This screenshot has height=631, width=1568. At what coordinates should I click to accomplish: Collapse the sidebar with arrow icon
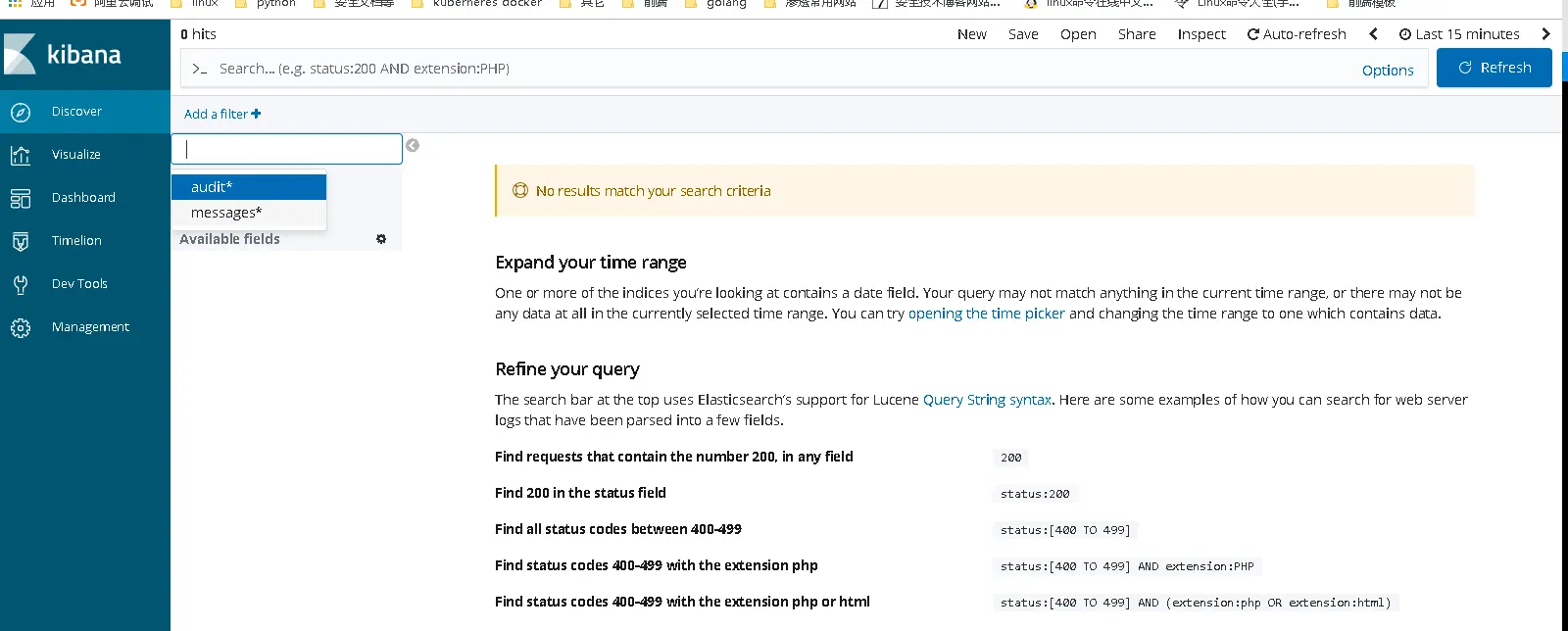click(x=413, y=146)
